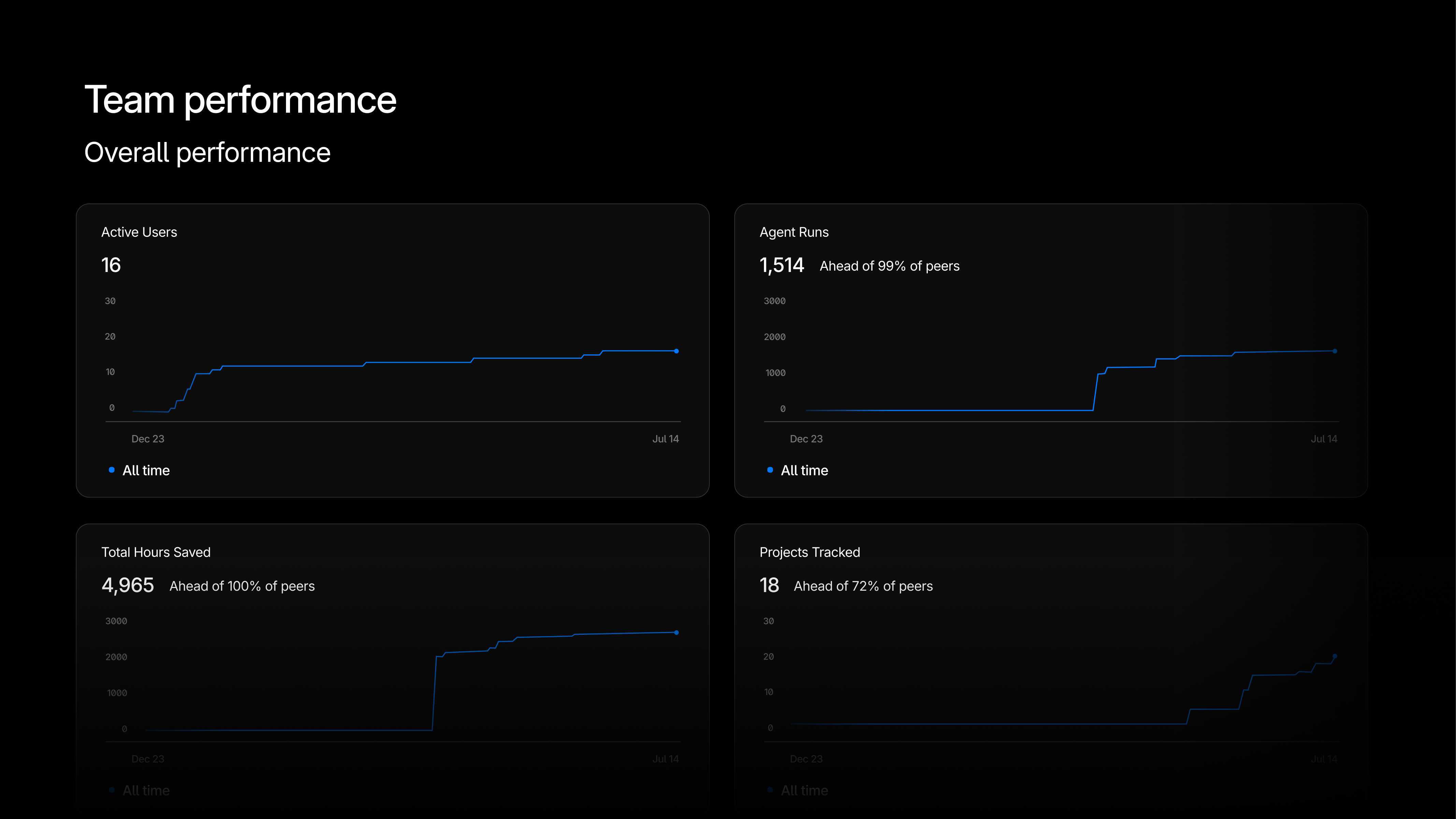This screenshot has width=1456, height=819.
Task: Click the blue legend dot in Agent Runs
Action: 770,470
